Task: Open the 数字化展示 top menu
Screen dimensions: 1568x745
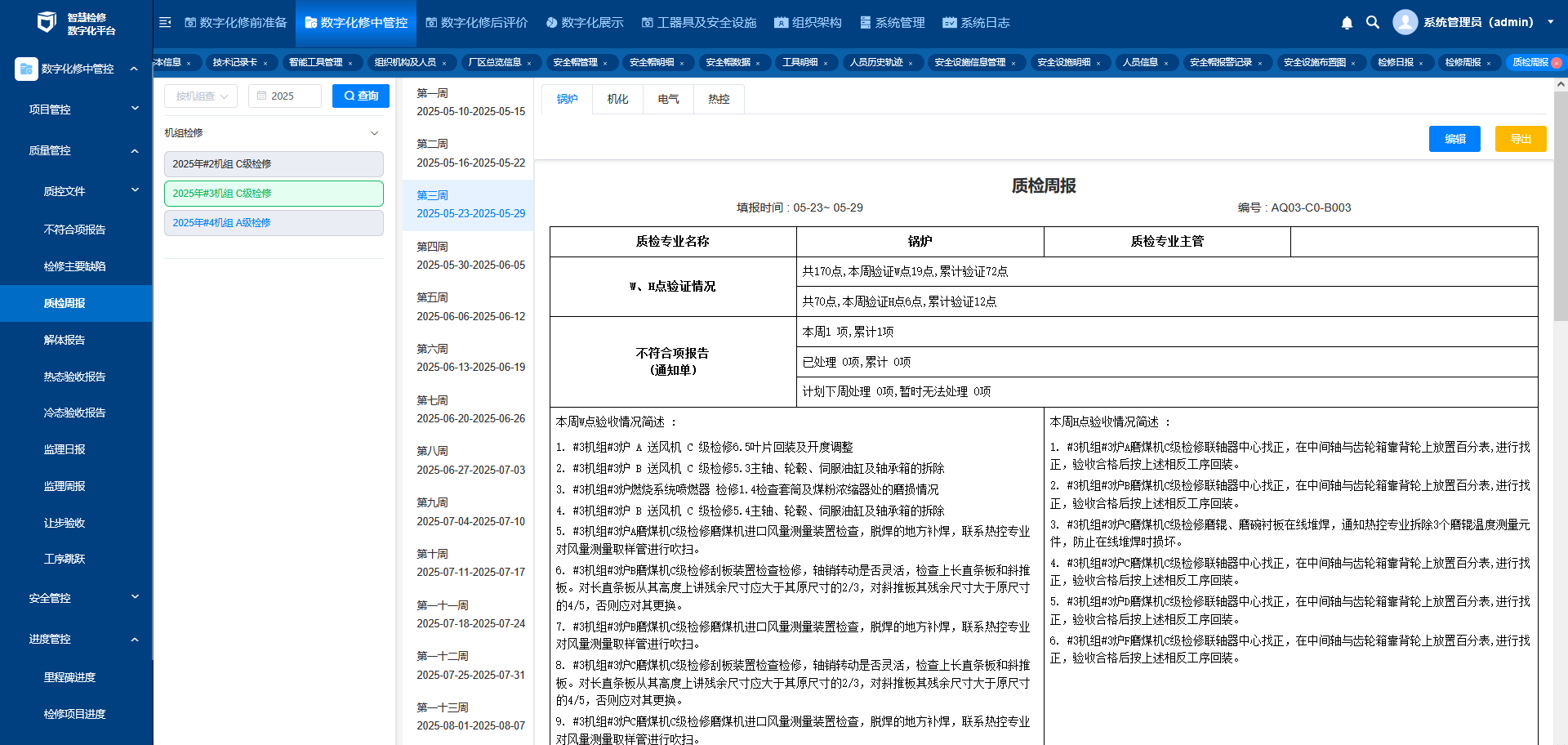Action: coord(584,23)
